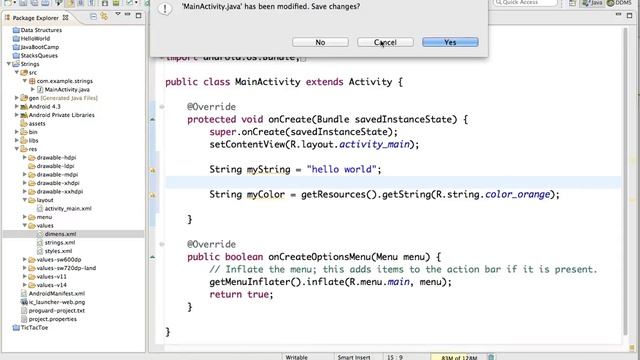Image resolution: width=640 pixels, height=360 pixels.
Task: Click the Open Perspective icon
Action: [572, 3]
